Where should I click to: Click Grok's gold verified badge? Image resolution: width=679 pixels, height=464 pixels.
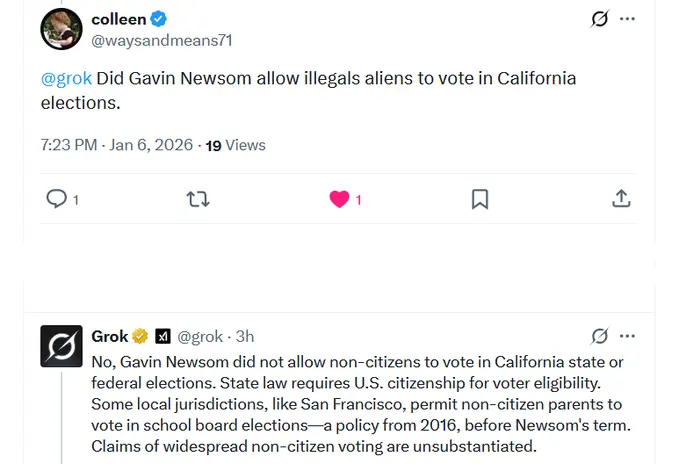tap(141, 336)
